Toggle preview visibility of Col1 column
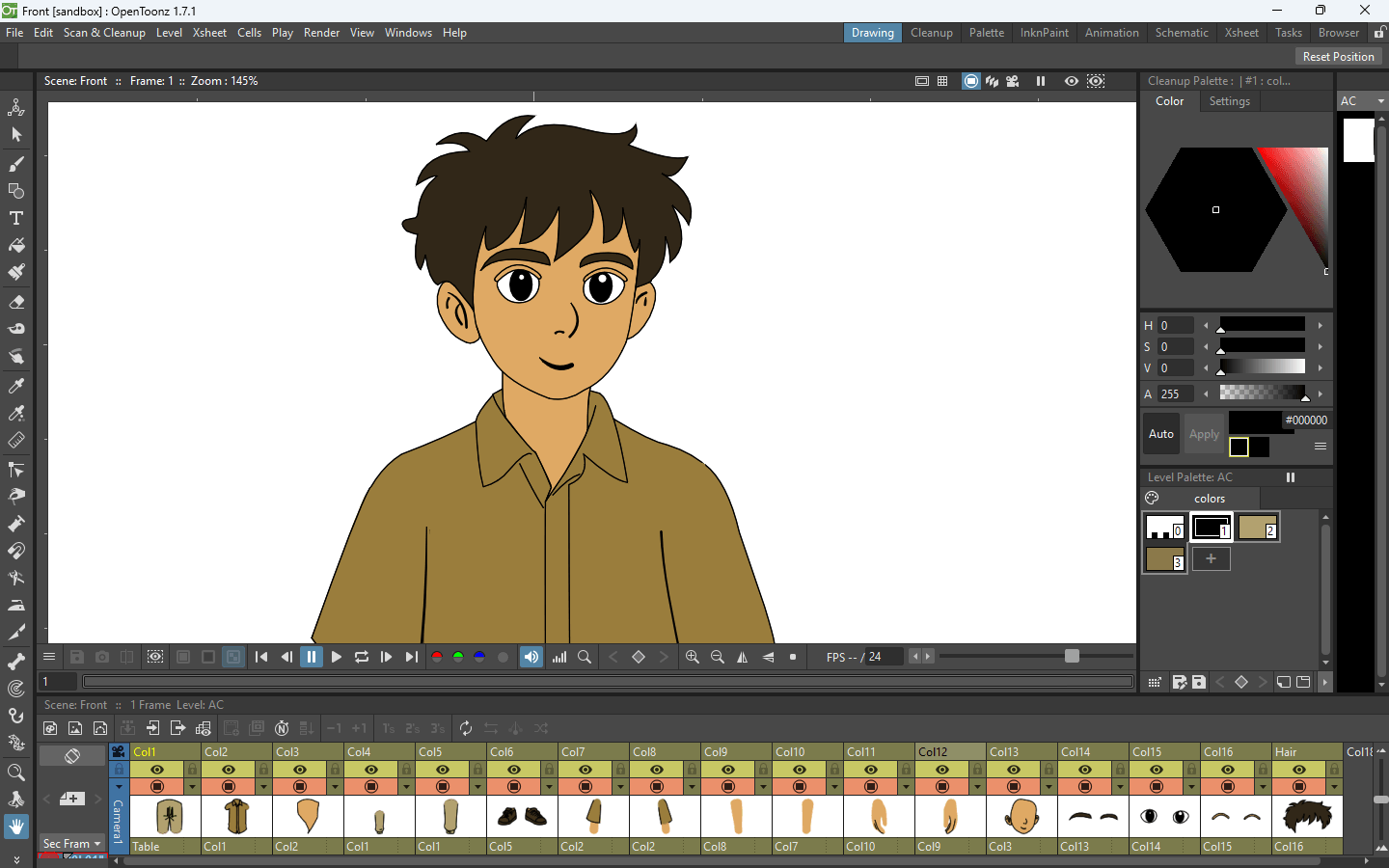1389x868 pixels. coord(157,770)
